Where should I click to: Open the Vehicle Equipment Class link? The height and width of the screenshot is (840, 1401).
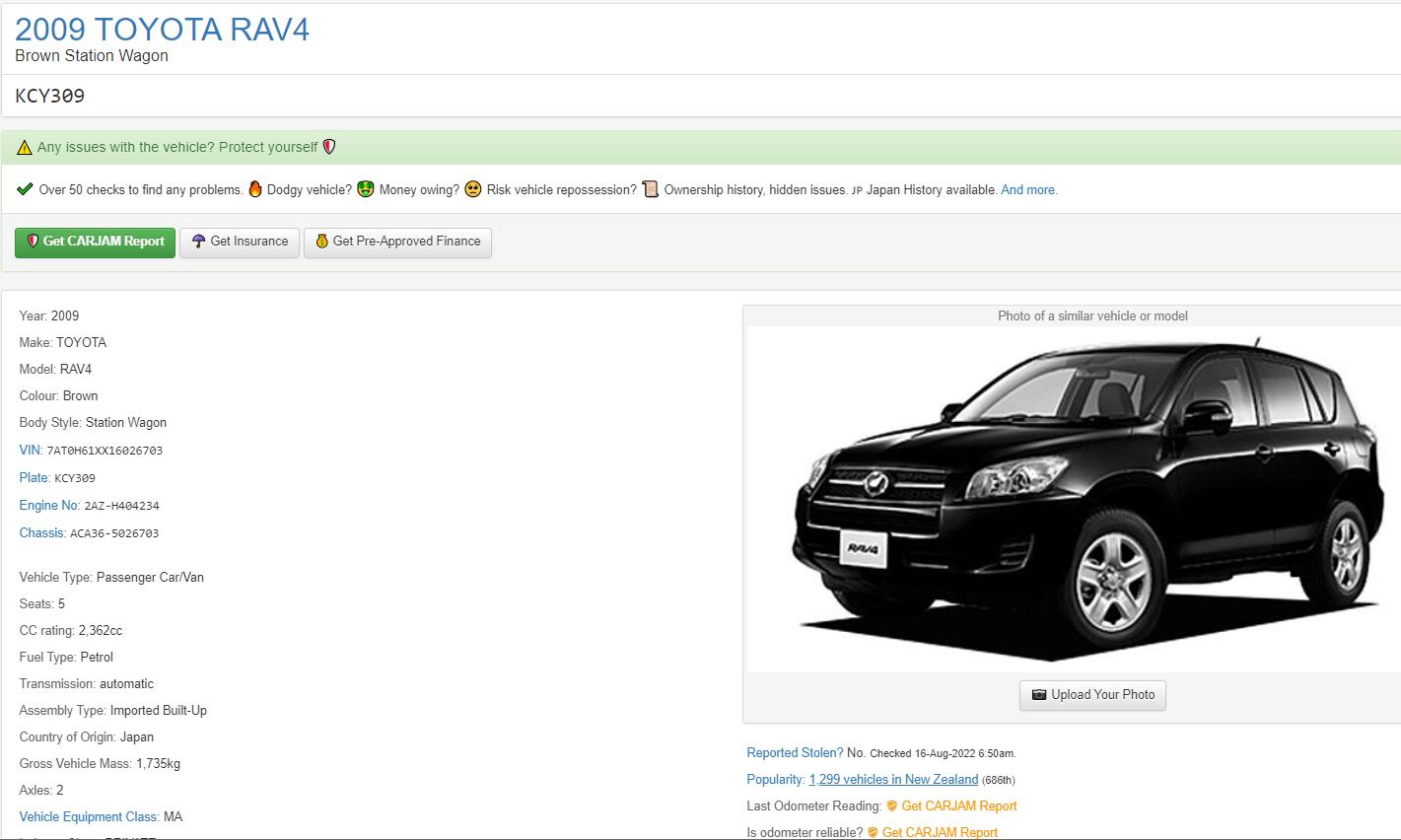coord(88,817)
